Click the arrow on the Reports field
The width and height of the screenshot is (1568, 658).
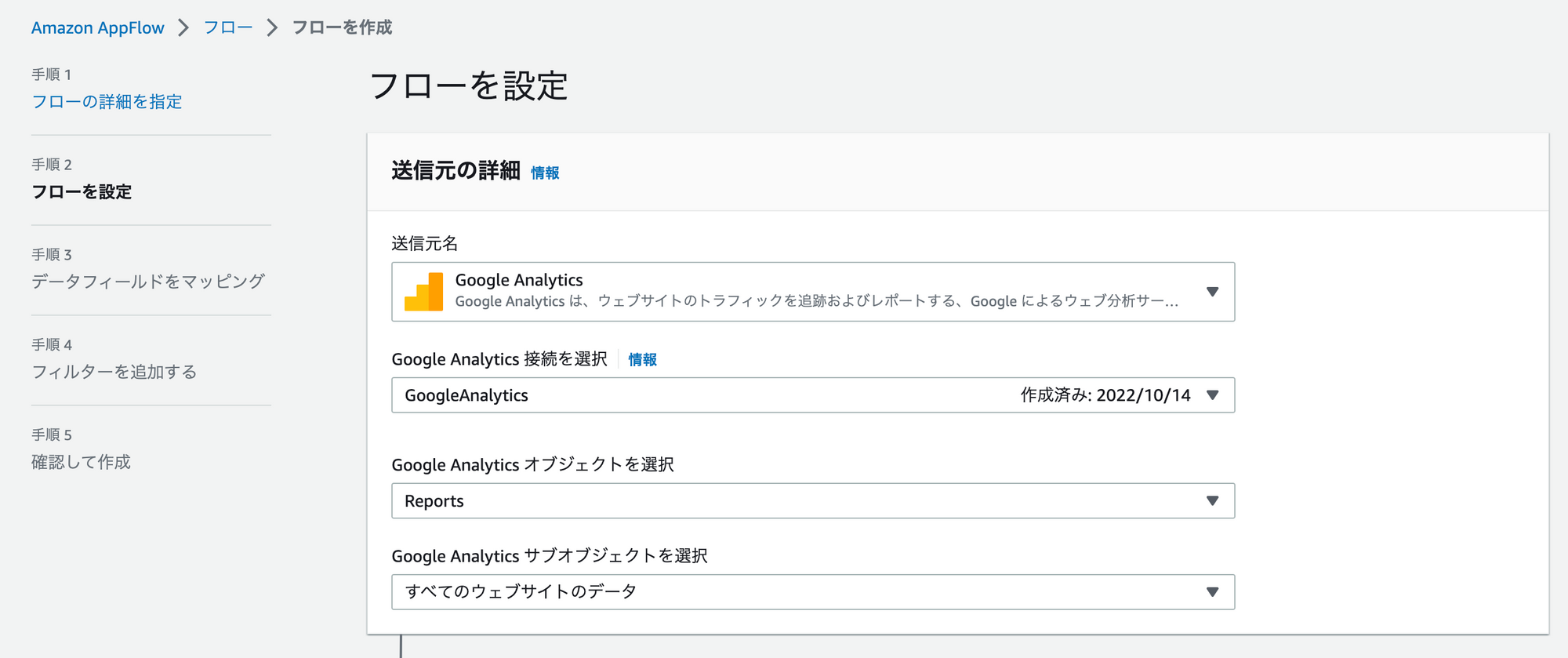[1212, 501]
